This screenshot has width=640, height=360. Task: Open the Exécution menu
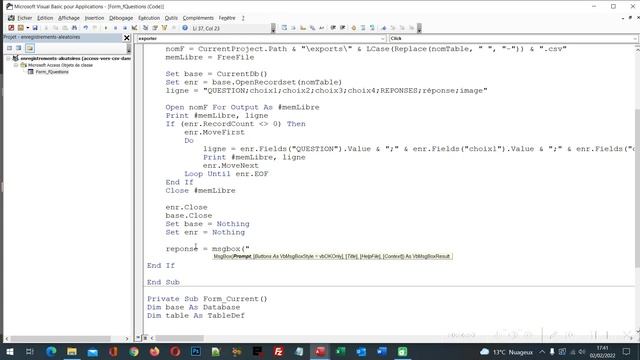point(149,18)
